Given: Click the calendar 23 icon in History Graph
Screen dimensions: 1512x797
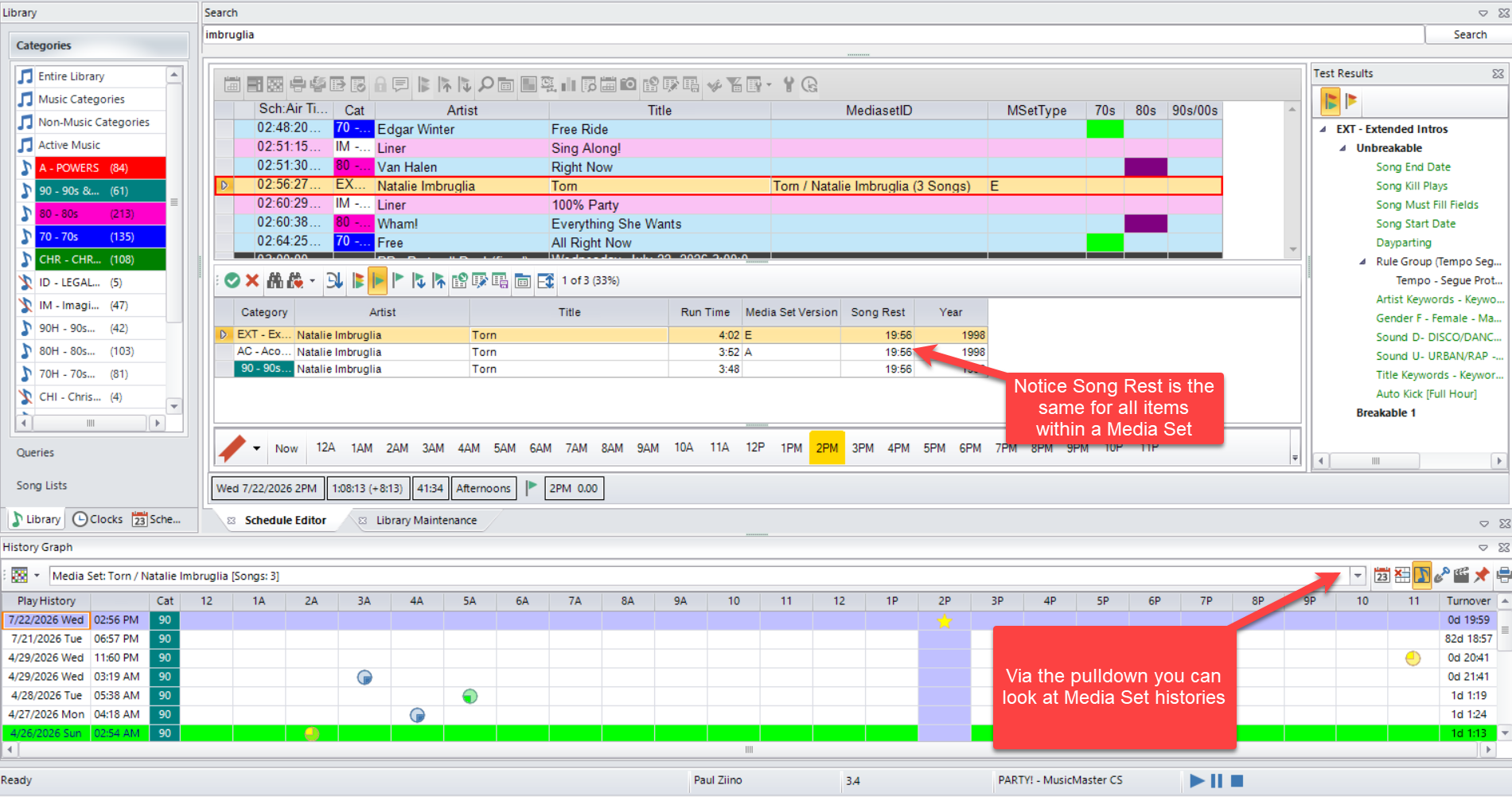Looking at the screenshot, I should pyautogui.click(x=1382, y=575).
